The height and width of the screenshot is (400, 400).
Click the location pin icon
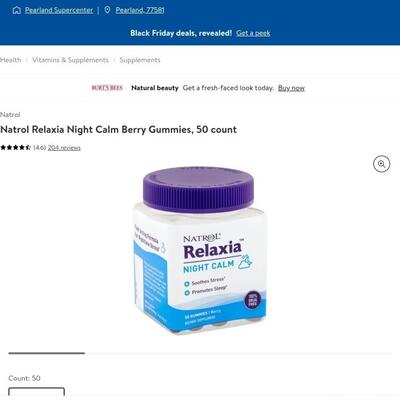[107, 10]
